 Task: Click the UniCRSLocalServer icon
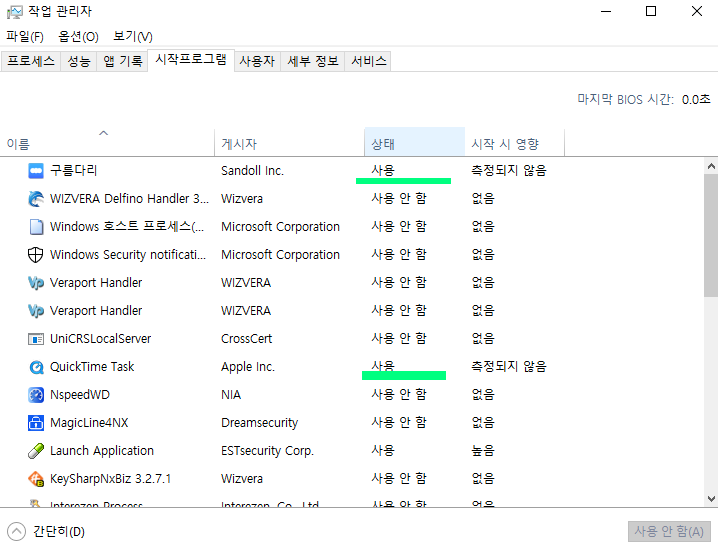point(36,339)
